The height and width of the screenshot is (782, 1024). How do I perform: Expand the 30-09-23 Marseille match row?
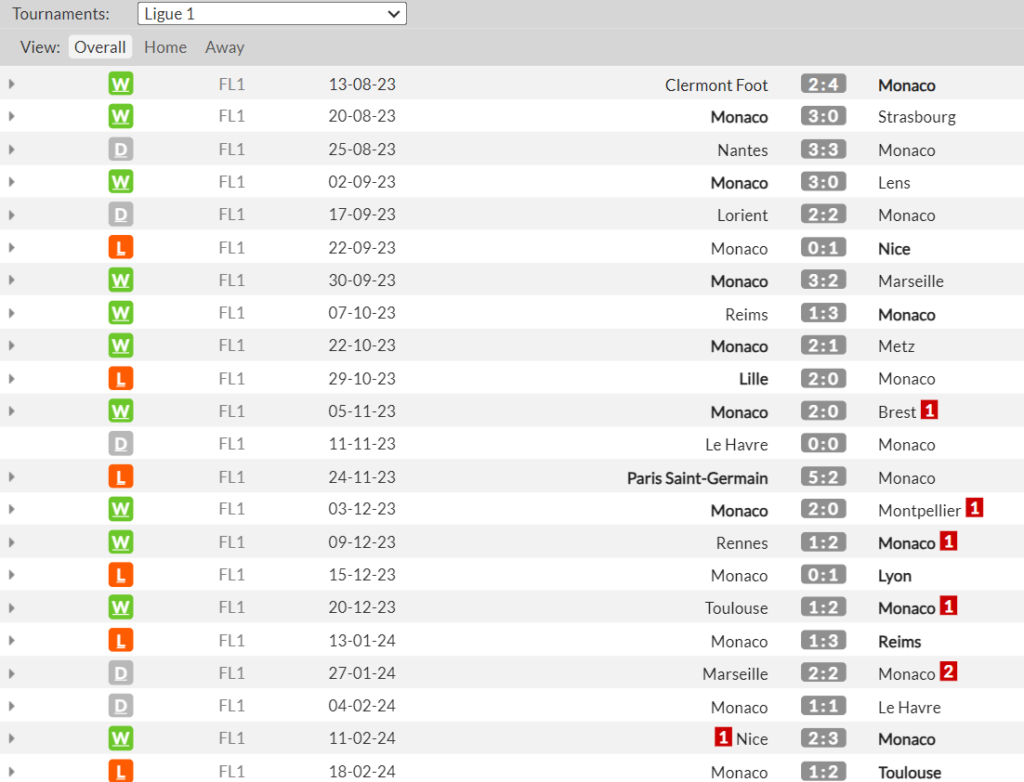pos(12,280)
